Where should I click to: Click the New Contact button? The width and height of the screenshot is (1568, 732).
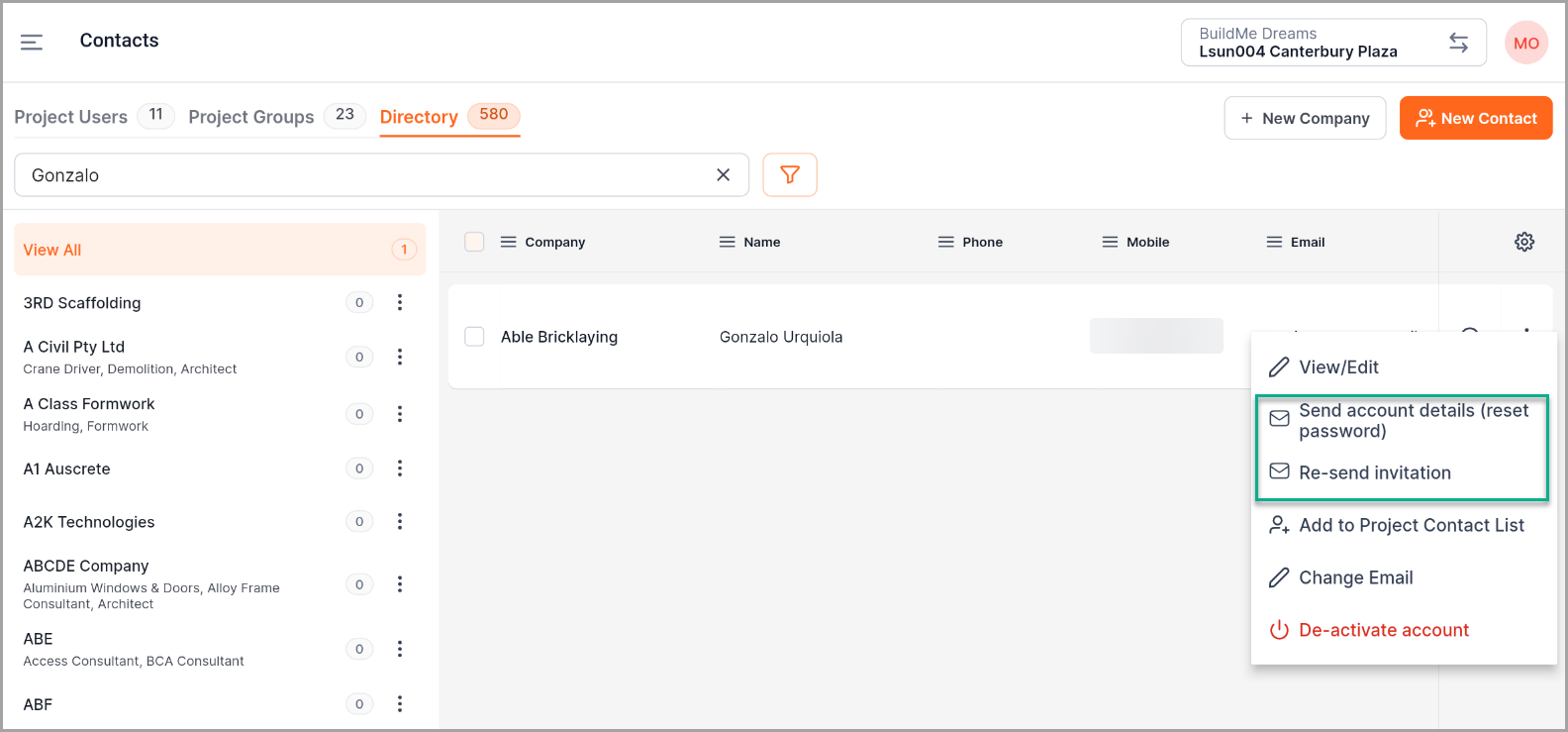tap(1475, 118)
